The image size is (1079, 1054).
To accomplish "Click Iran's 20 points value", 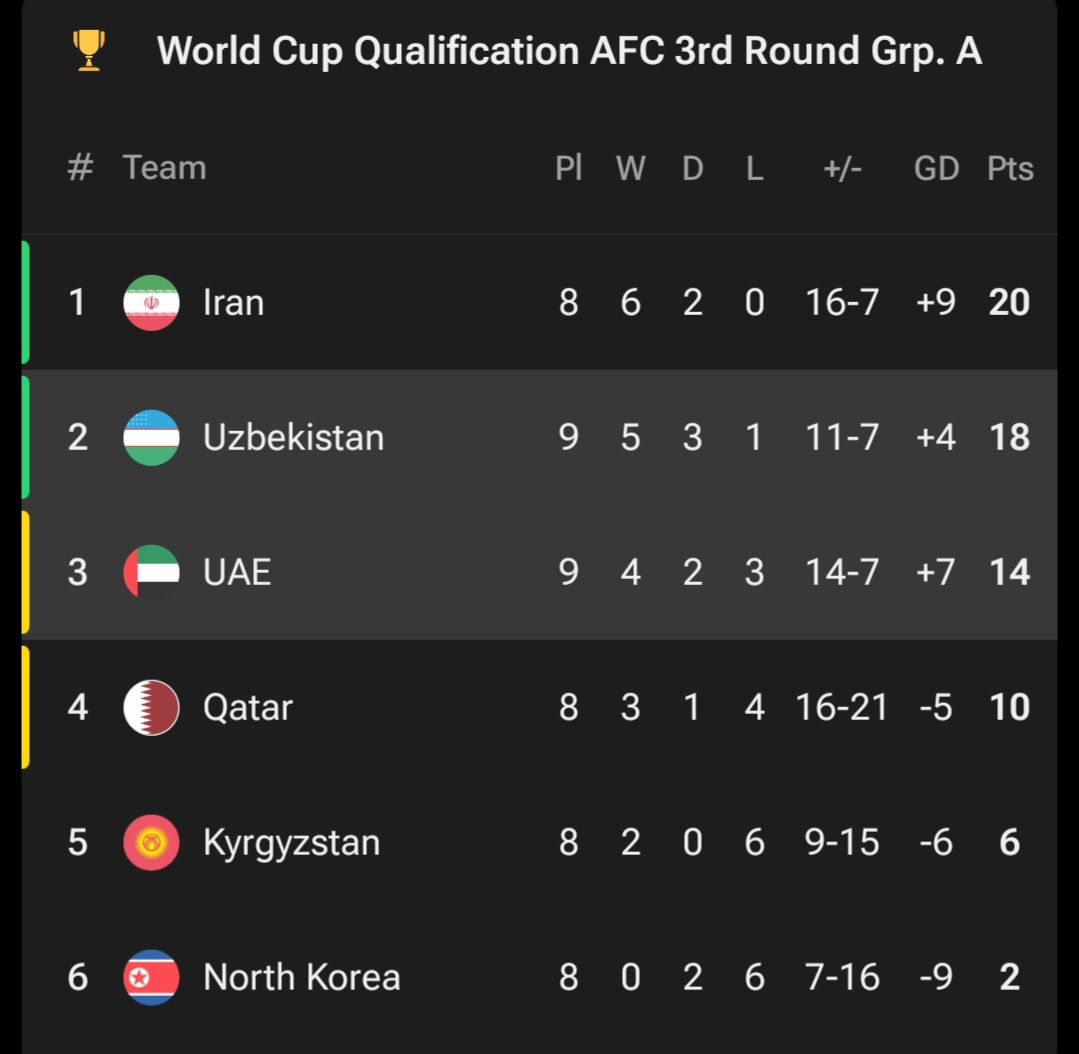I will [1008, 302].
